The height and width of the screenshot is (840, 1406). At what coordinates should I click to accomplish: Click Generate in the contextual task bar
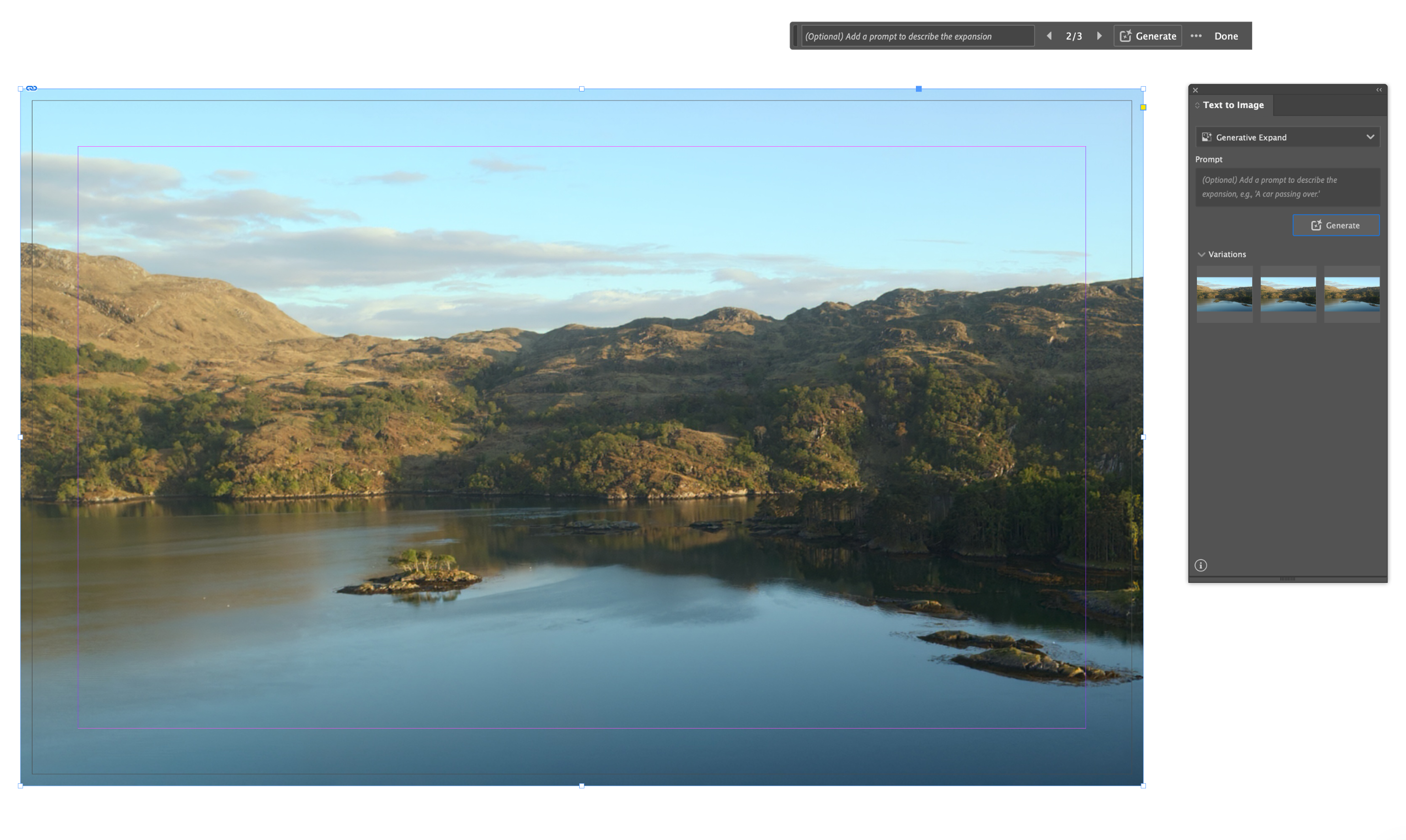coord(1147,36)
